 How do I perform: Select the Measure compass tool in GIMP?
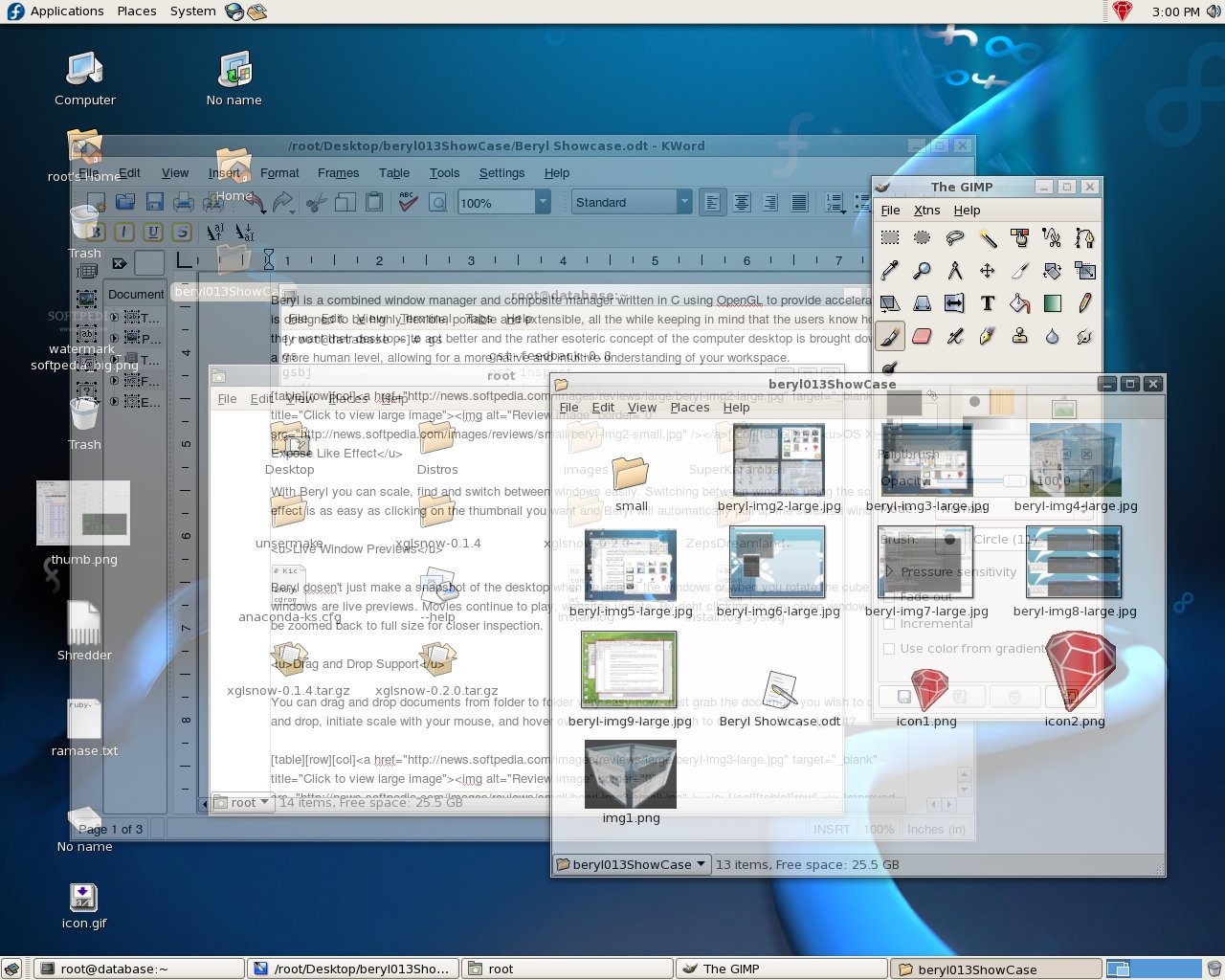(x=955, y=271)
